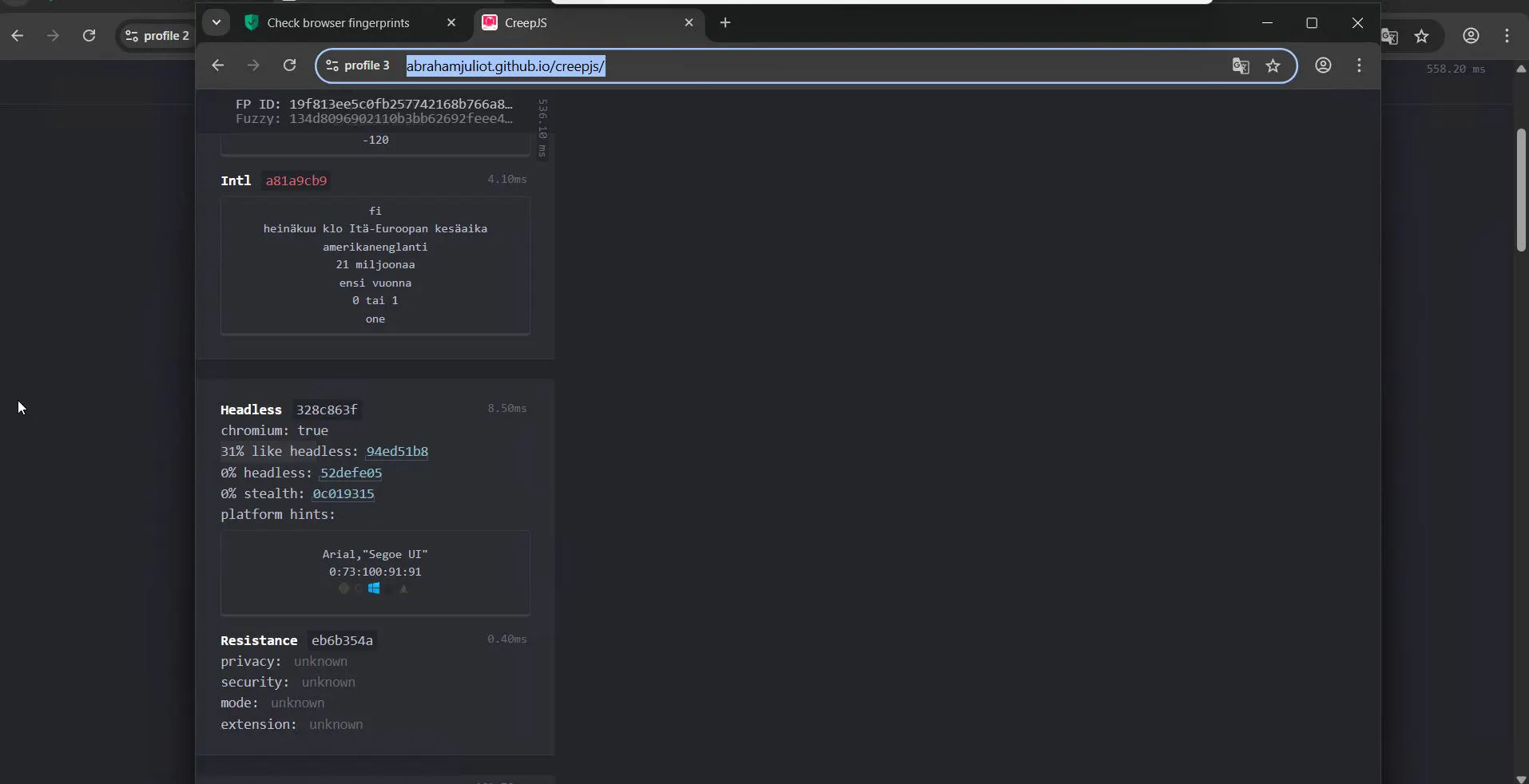Open the 0c019315 stealth hash link
The height and width of the screenshot is (784, 1529).
click(344, 494)
